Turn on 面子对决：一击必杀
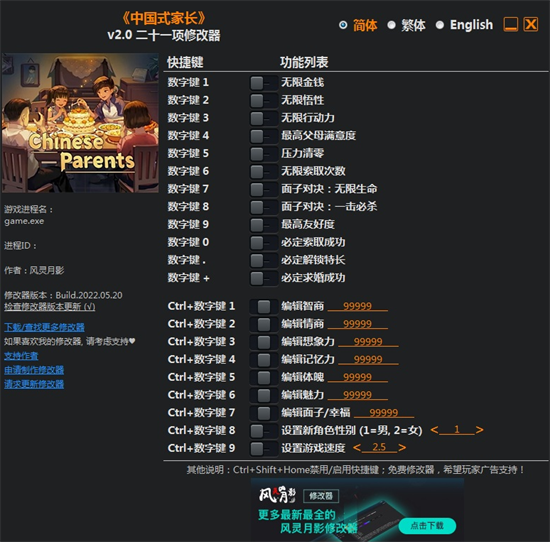This screenshot has height=542, width=550. pyautogui.click(x=263, y=207)
